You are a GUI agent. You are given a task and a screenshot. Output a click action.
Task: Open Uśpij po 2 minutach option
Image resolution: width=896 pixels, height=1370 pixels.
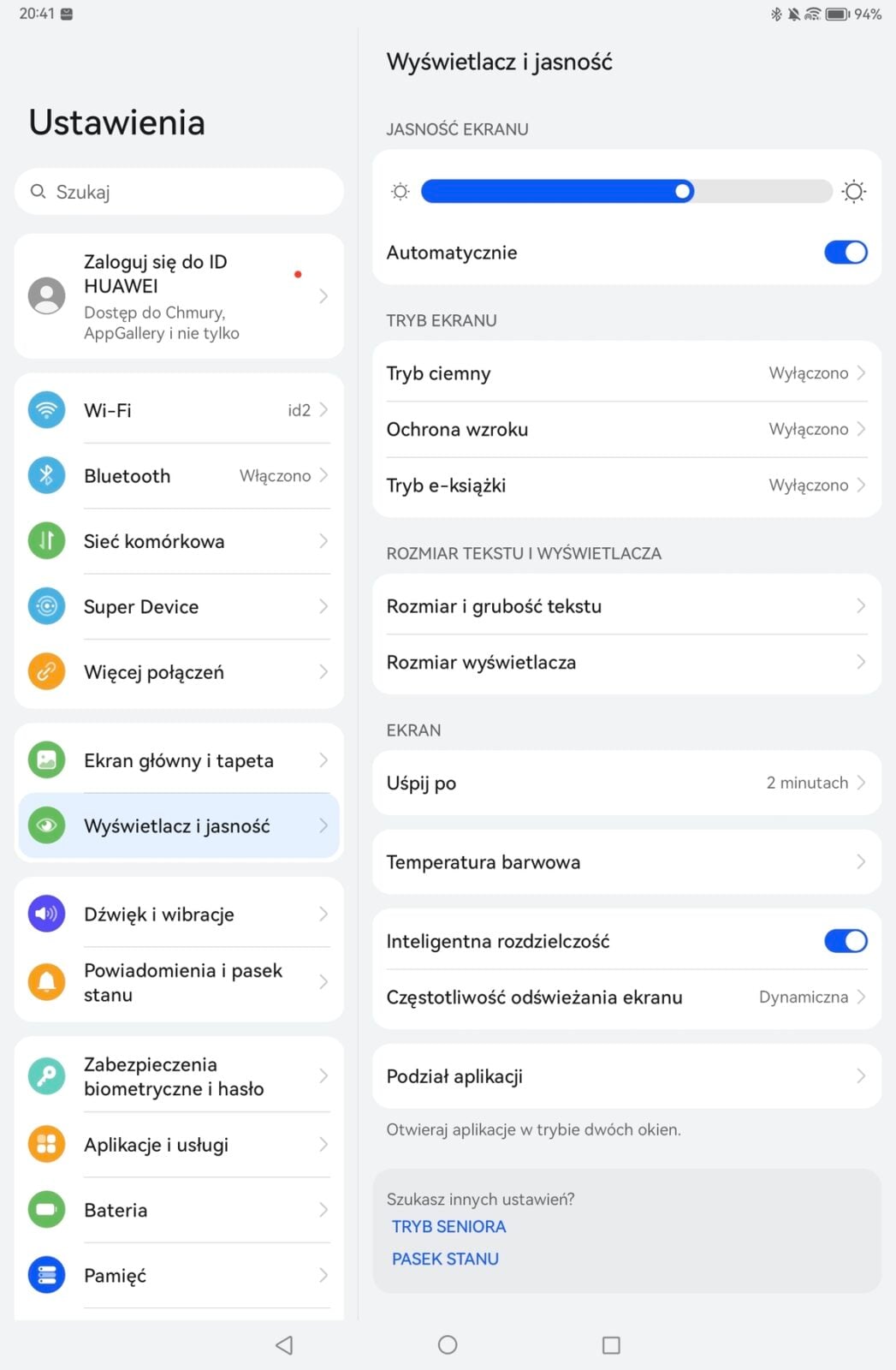point(626,783)
